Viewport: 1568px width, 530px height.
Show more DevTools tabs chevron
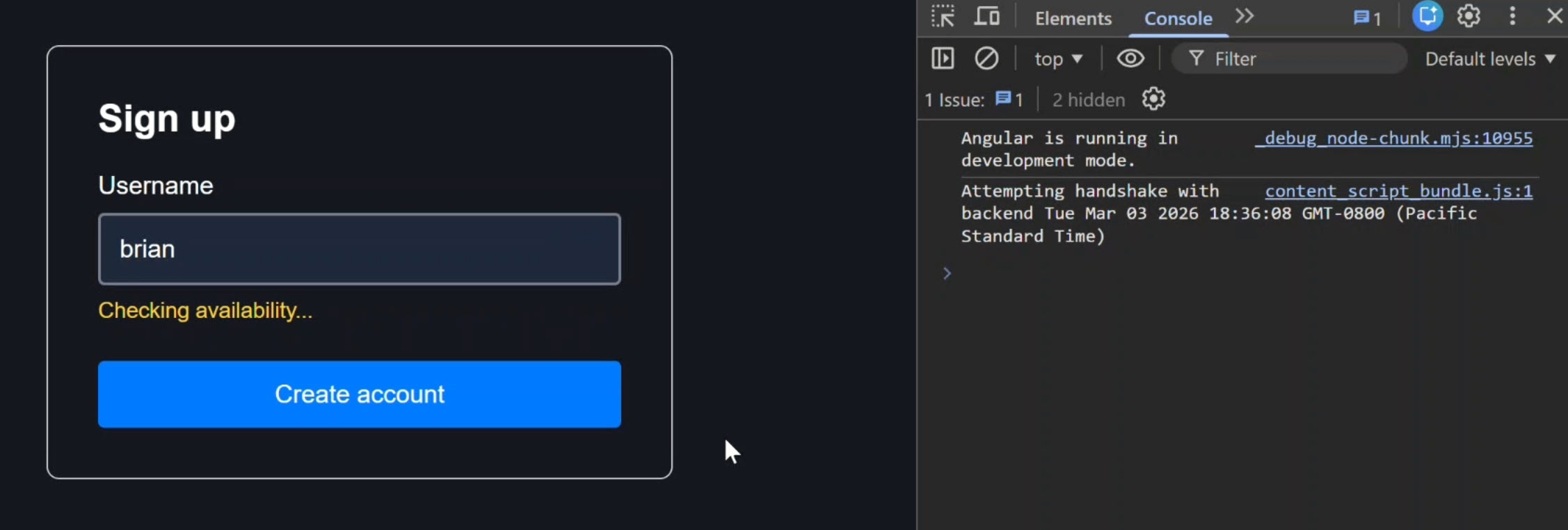pyautogui.click(x=1245, y=16)
